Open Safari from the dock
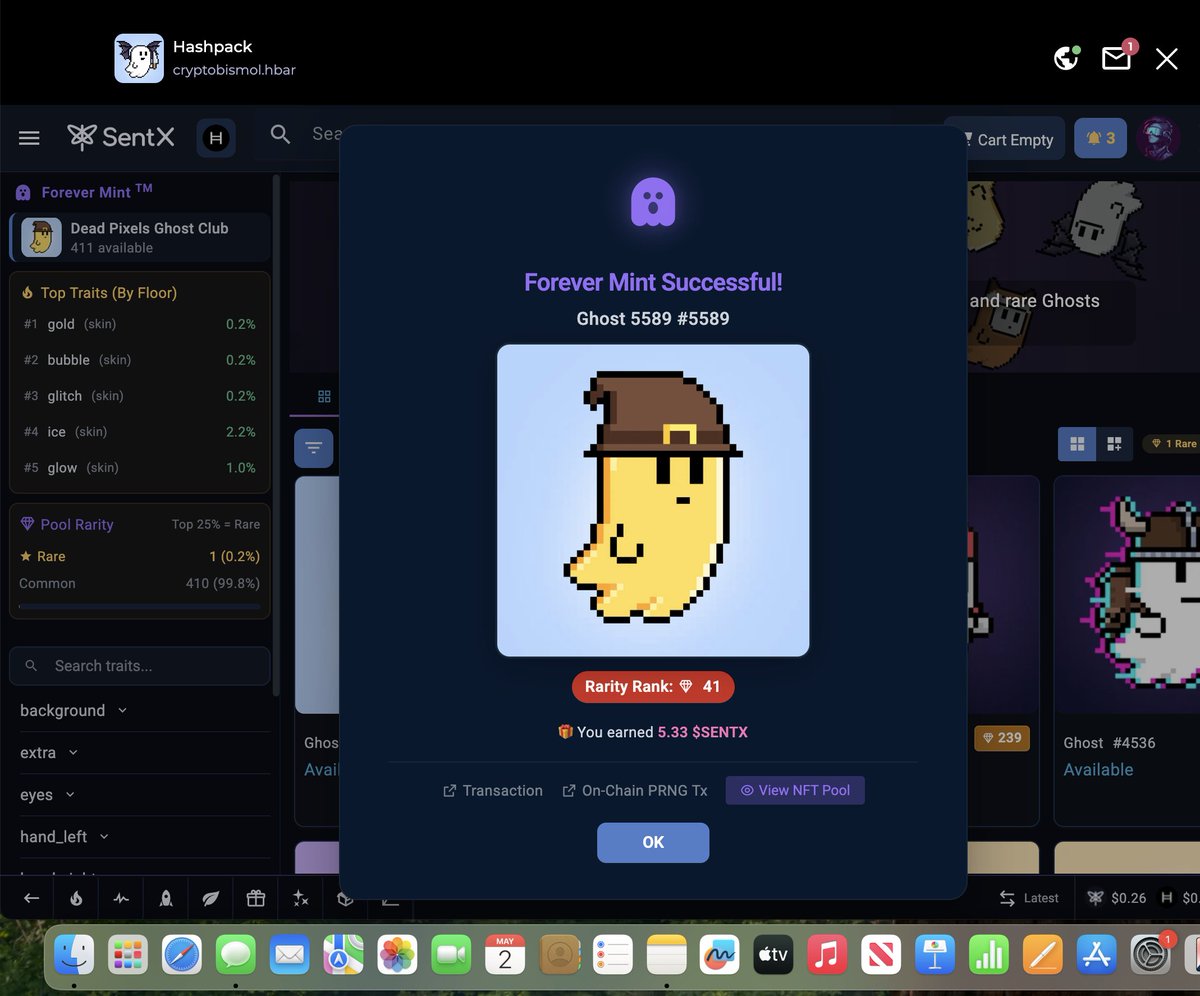The height and width of the screenshot is (996, 1200). click(182, 955)
